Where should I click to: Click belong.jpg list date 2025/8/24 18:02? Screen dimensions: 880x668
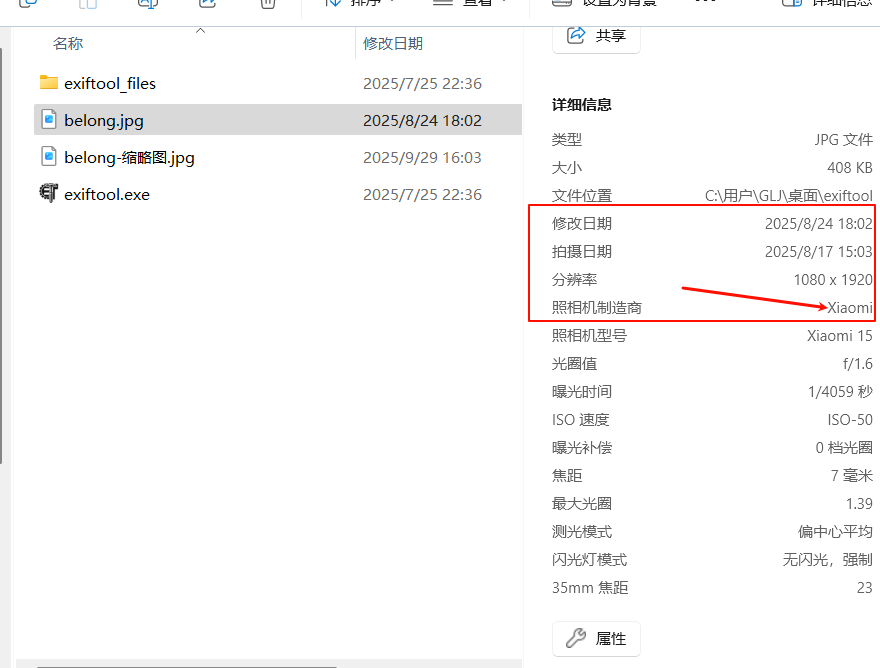[x=422, y=121]
